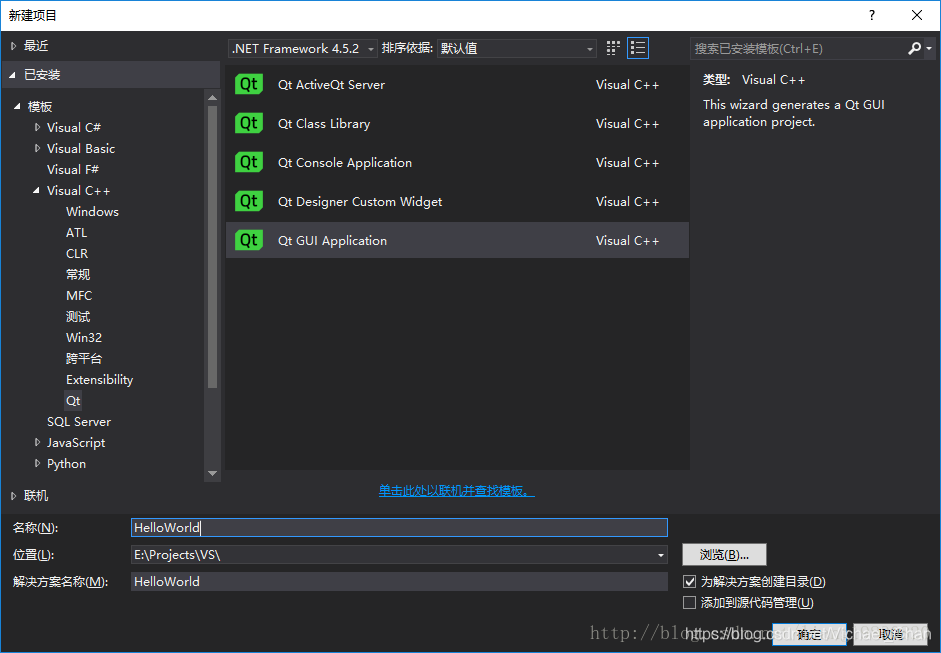The height and width of the screenshot is (653, 941).
Task: Click link to find templates online
Action: [457, 491]
